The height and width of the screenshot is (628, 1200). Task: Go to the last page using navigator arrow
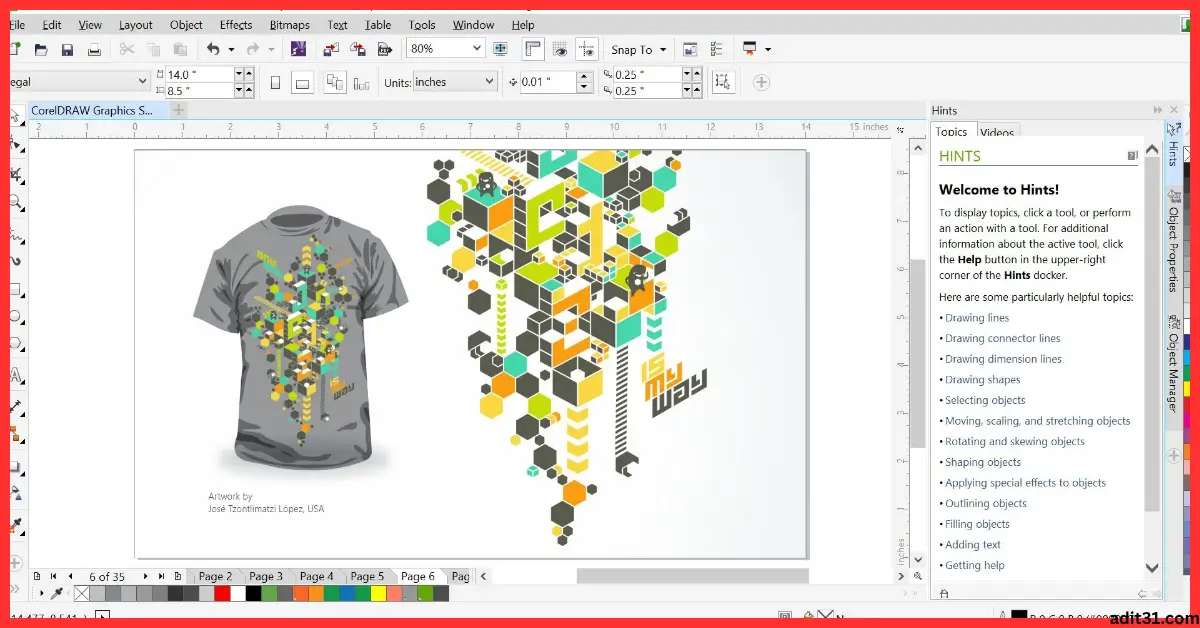(161, 576)
